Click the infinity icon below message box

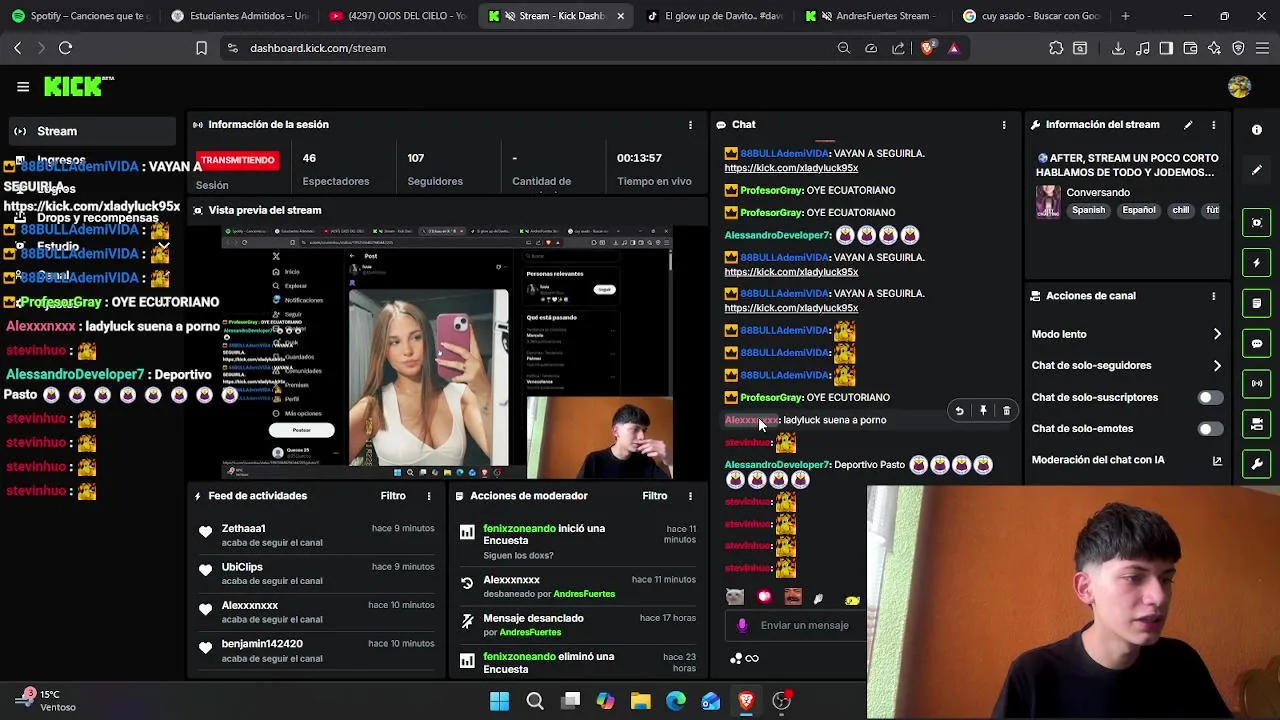(752, 658)
